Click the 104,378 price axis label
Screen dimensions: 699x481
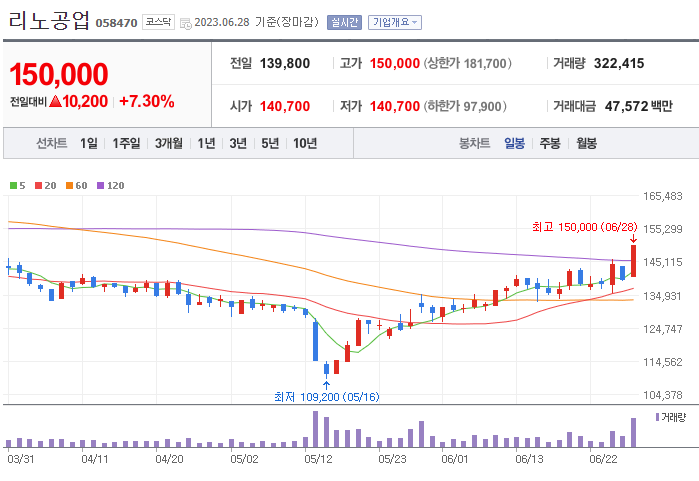(x=662, y=395)
